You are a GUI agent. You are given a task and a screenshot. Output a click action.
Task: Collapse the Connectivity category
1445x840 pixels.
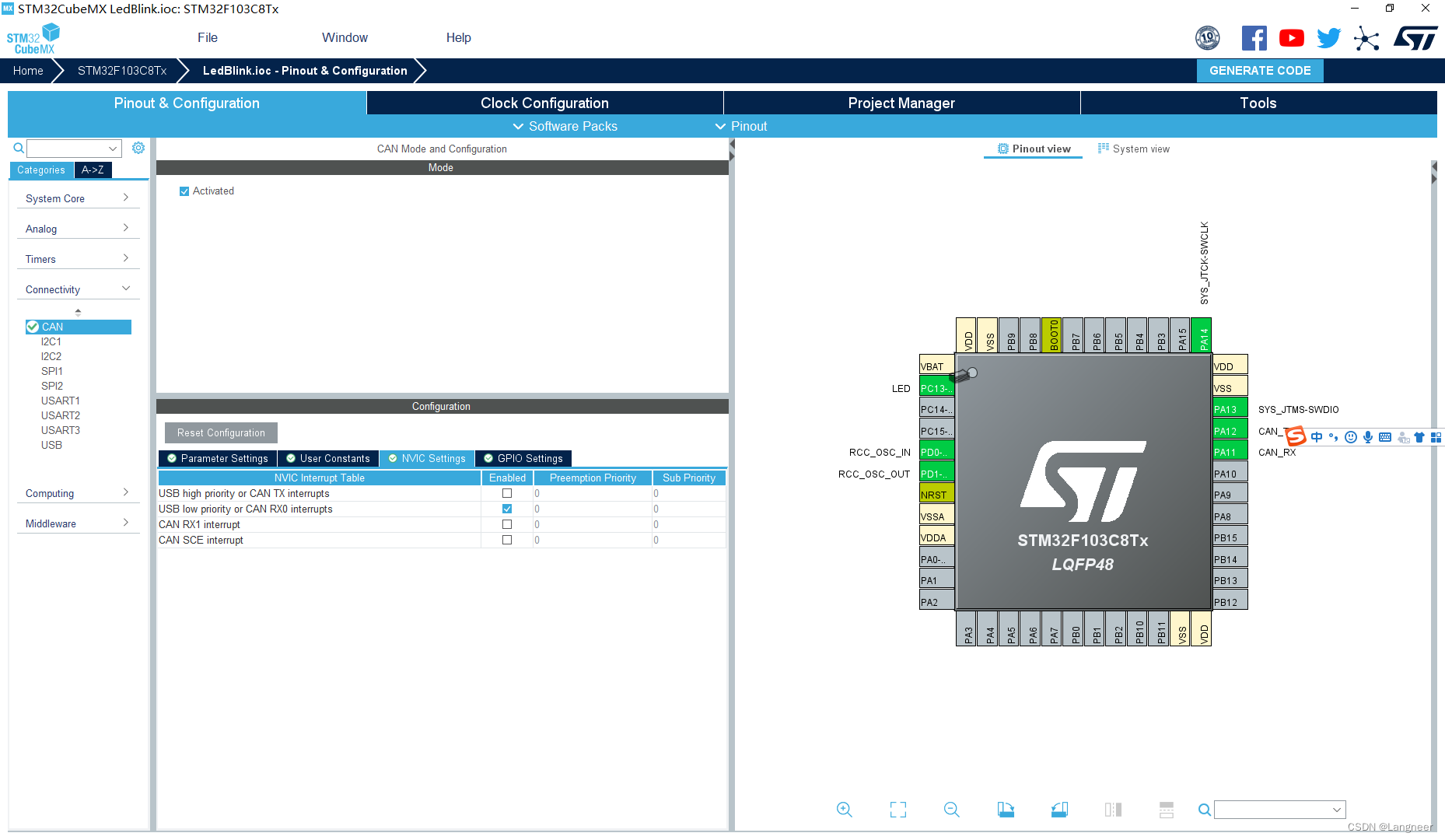coord(78,289)
